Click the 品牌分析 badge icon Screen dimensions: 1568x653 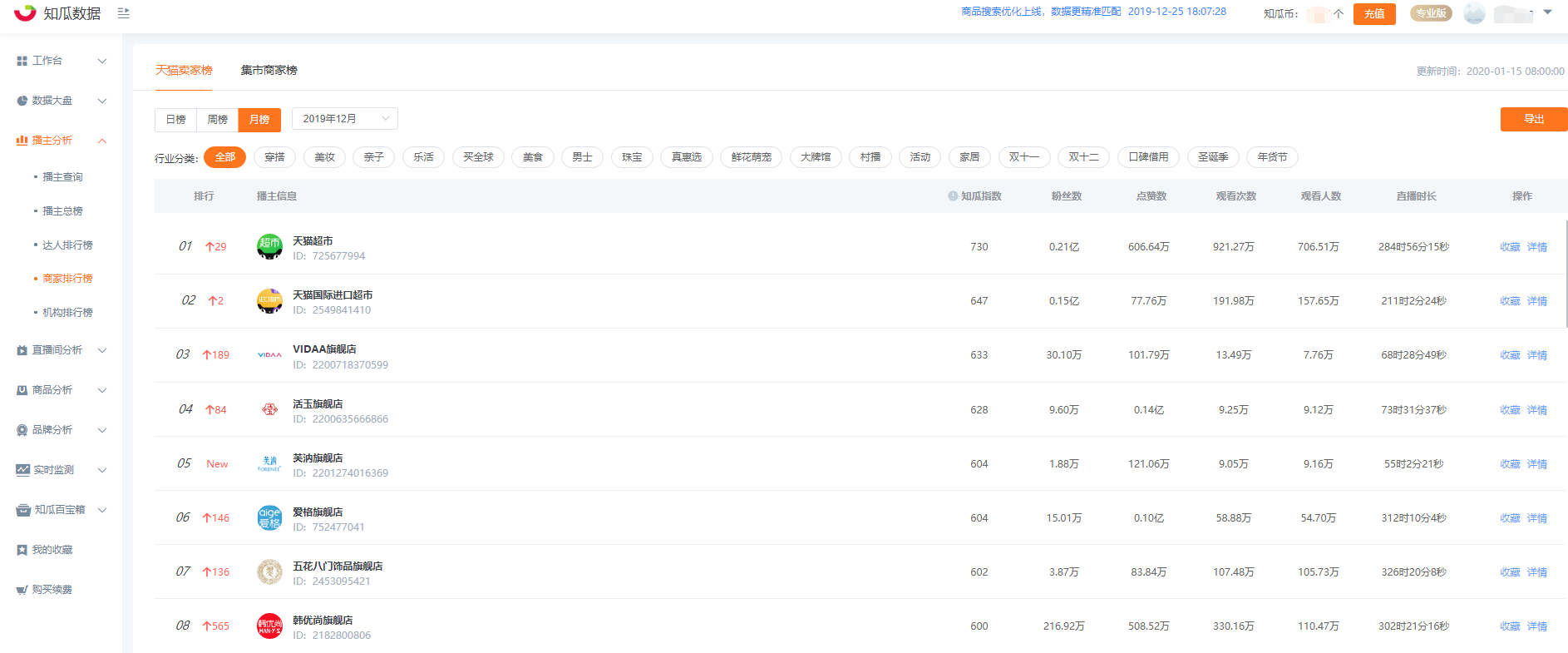(22, 430)
